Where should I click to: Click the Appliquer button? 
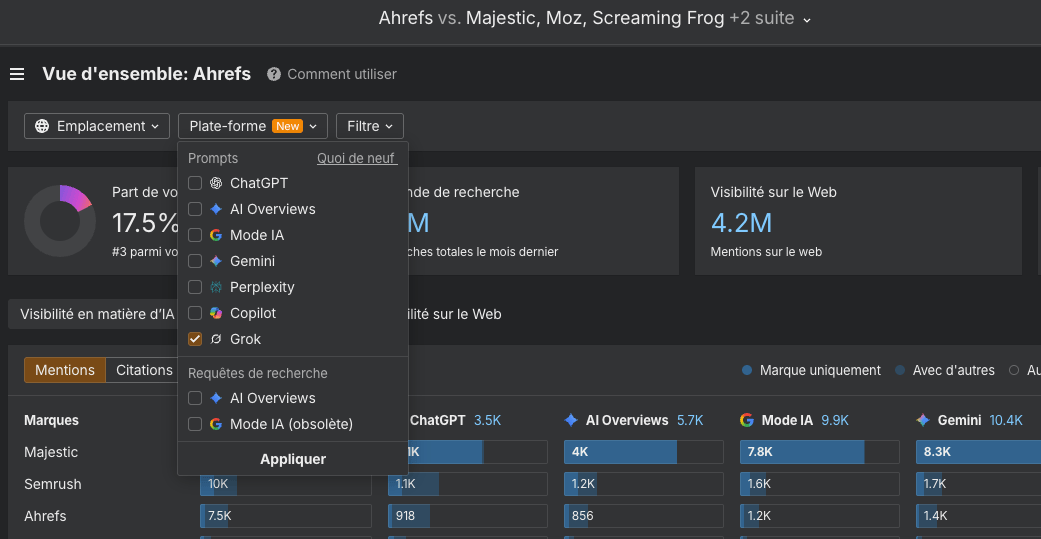pyautogui.click(x=293, y=459)
